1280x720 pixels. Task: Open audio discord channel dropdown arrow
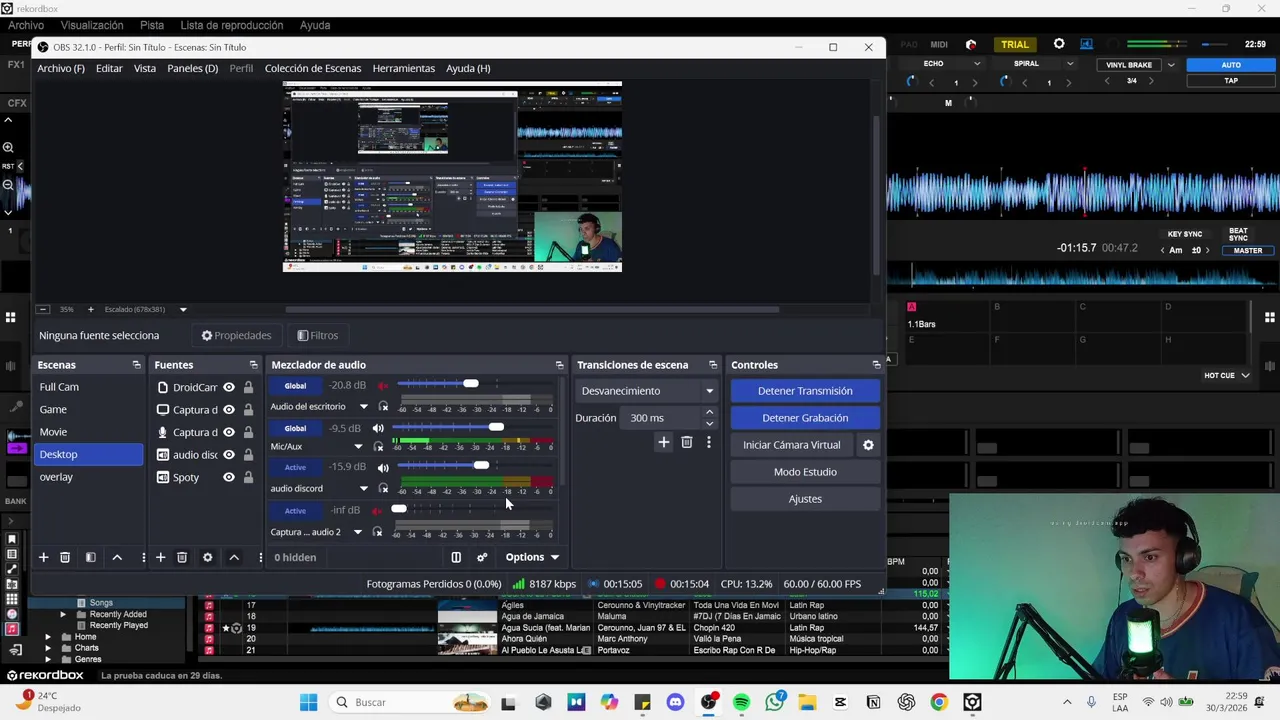(x=363, y=489)
